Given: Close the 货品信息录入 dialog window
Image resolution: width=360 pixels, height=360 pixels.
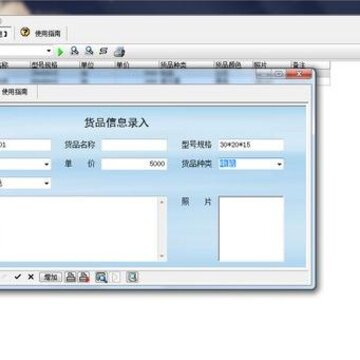Looking at the screenshot, I should [x=299, y=74].
